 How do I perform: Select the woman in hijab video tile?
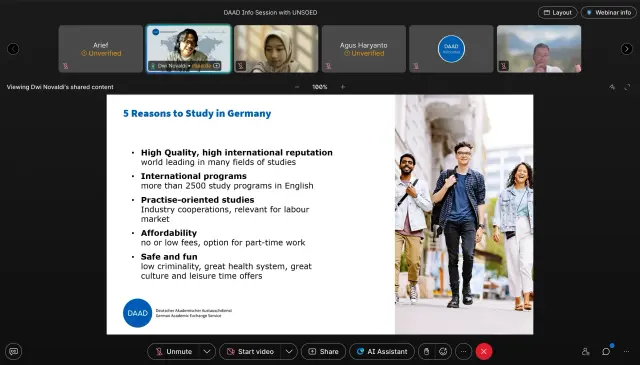pyautogui.click(x=276, y=49)
